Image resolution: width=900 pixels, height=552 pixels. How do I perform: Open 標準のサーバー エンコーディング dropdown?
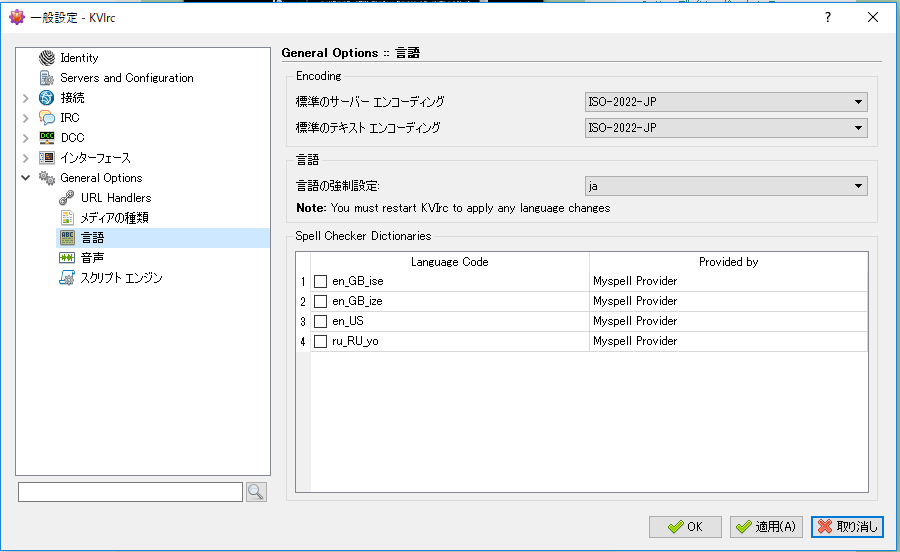pos(726,102)
